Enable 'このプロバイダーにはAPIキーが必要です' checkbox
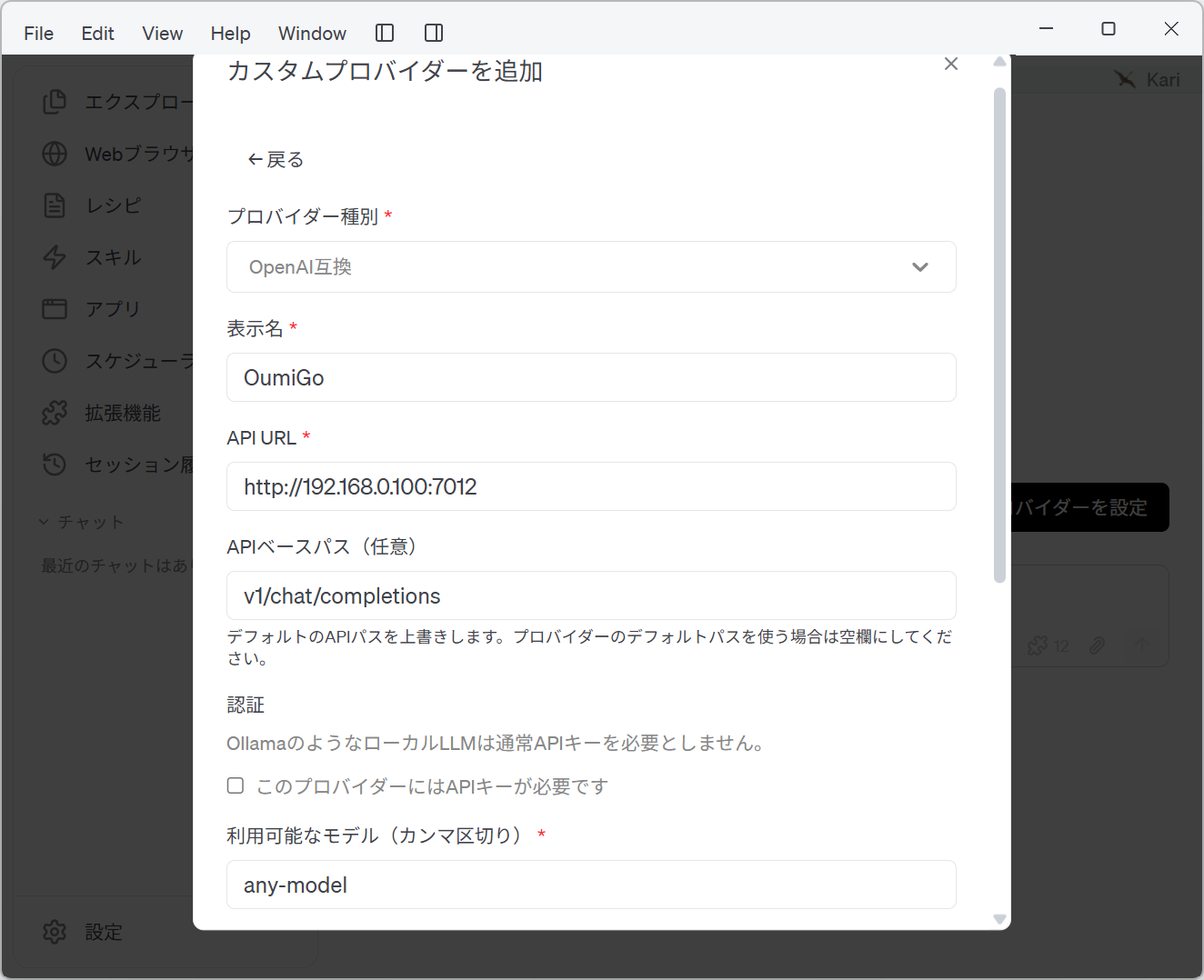 236,785
